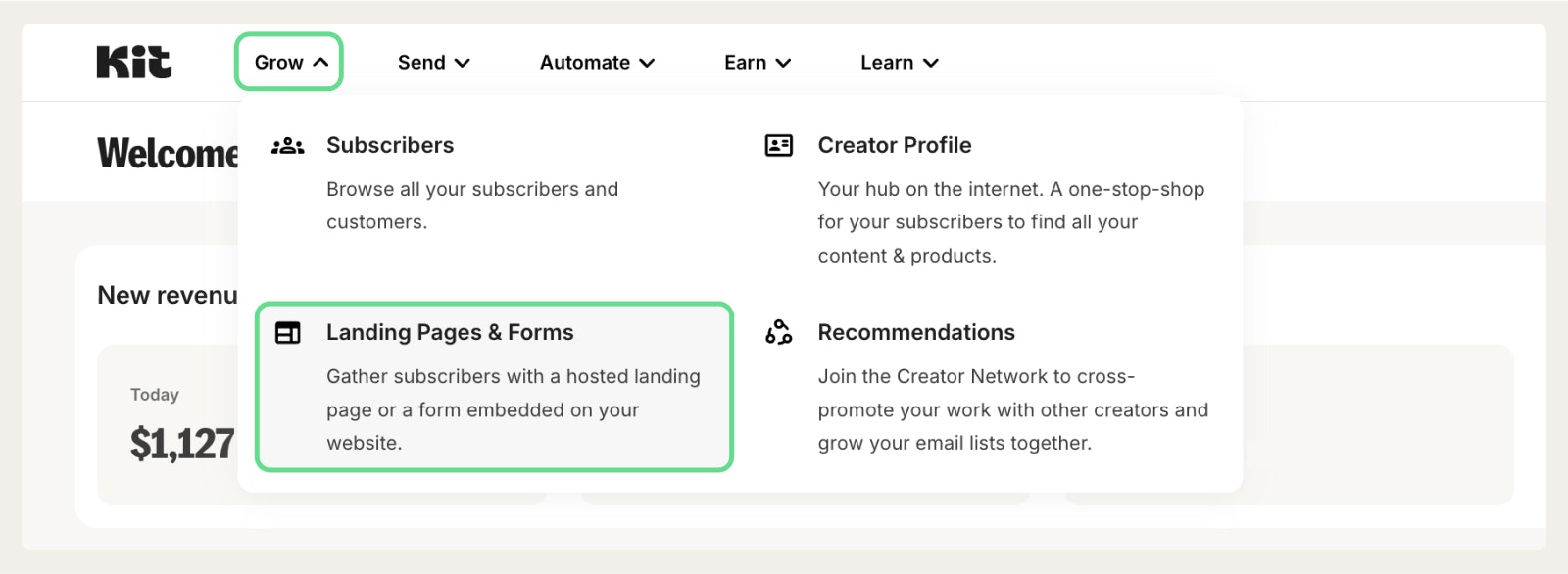The height and width of the screenshot is (574, 1568).
Task: Collapse the Grow menu chevron
Action: (x=320, y=63)
